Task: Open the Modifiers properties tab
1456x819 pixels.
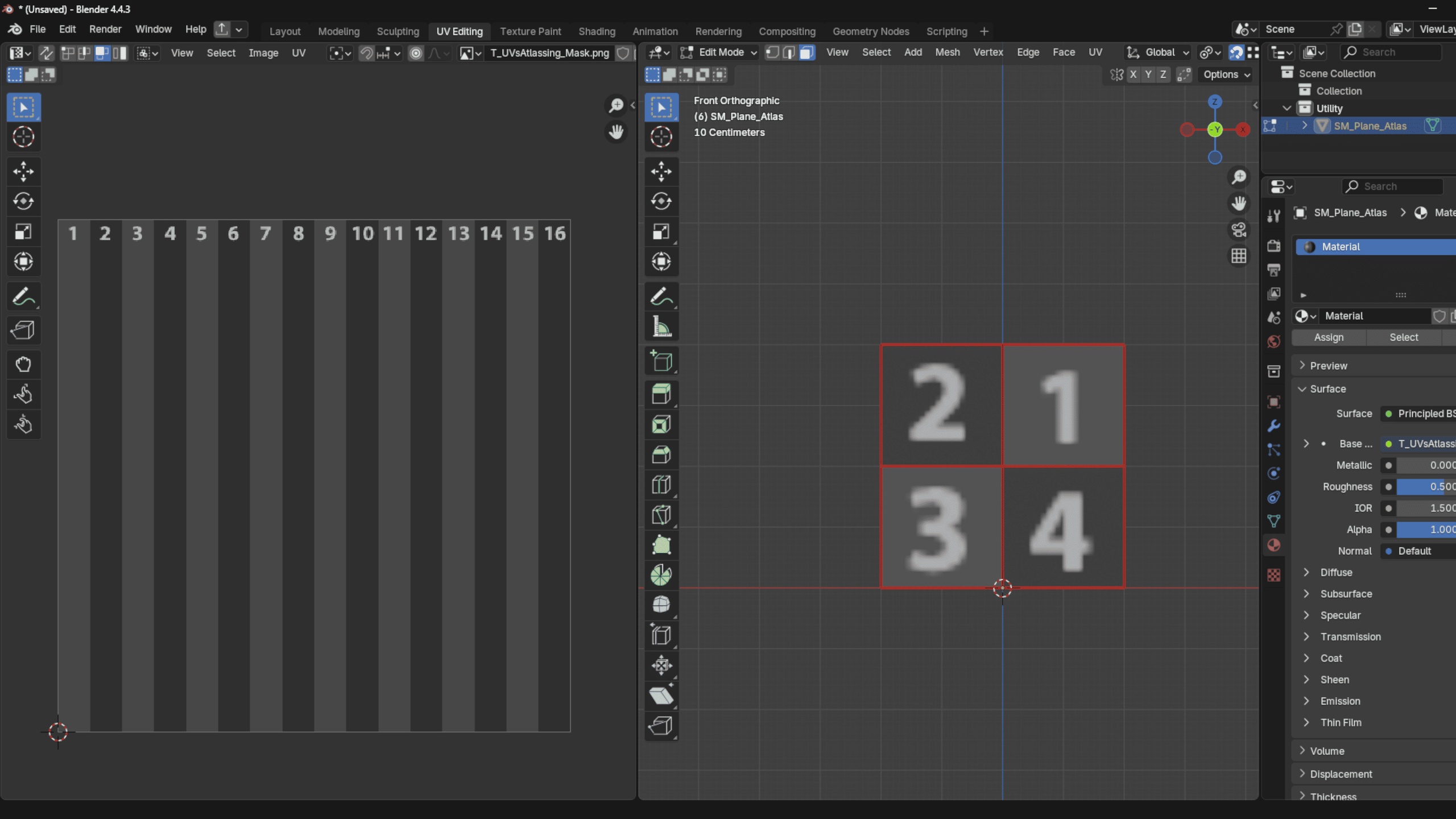Action: (1274, 425)
